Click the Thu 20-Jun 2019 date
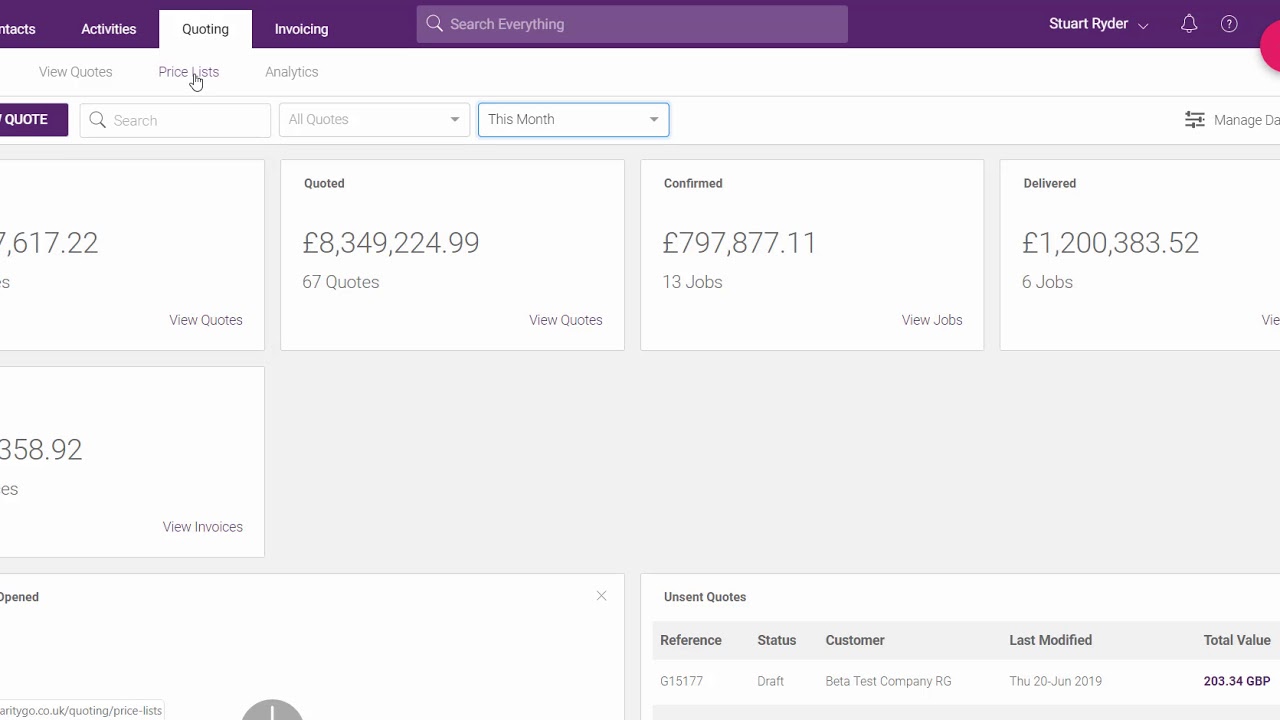The height and width of the screenshot is (720, 1280). click(x=1055, y=681)
